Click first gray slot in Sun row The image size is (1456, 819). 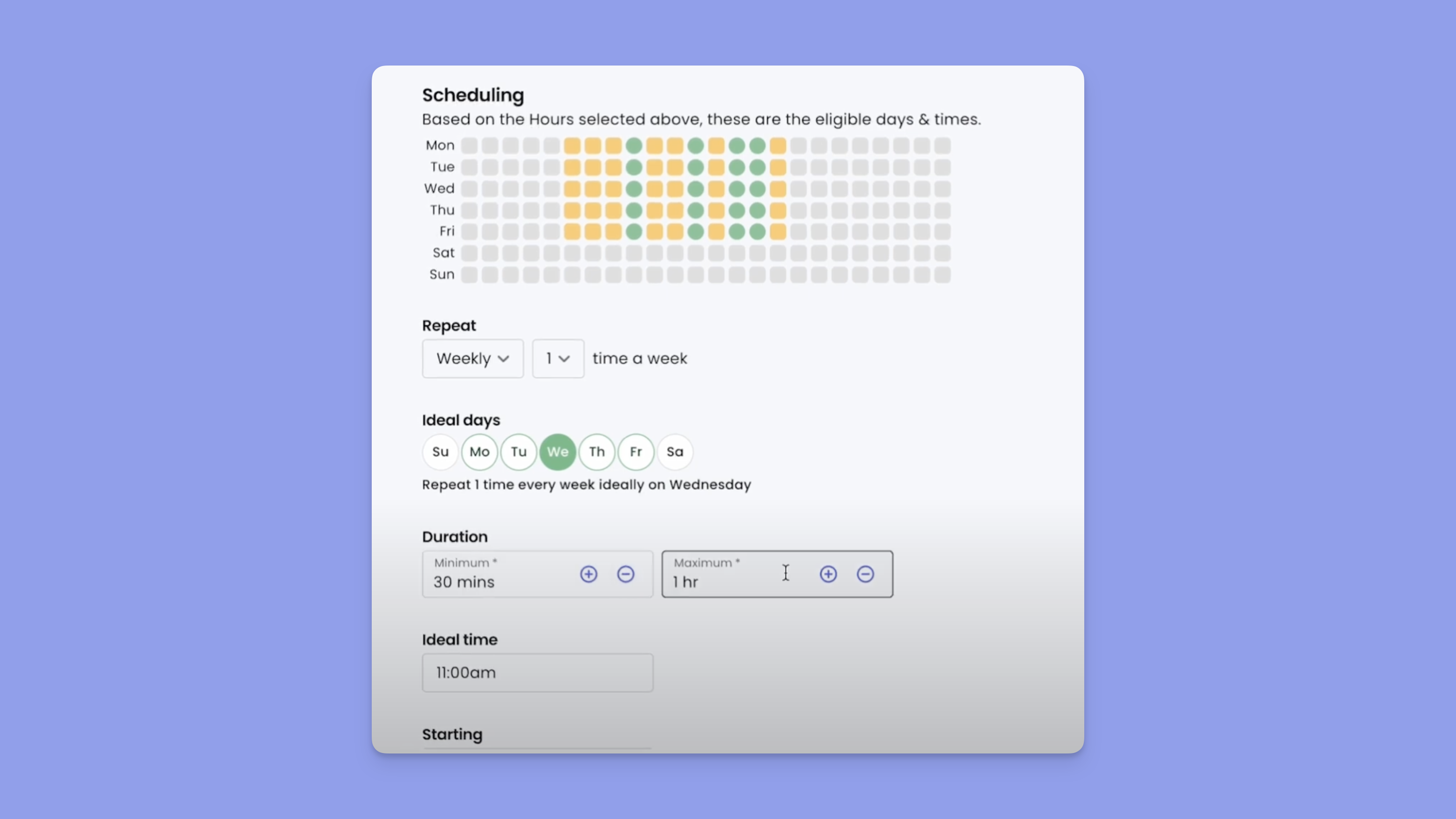[x=469, y=275]
